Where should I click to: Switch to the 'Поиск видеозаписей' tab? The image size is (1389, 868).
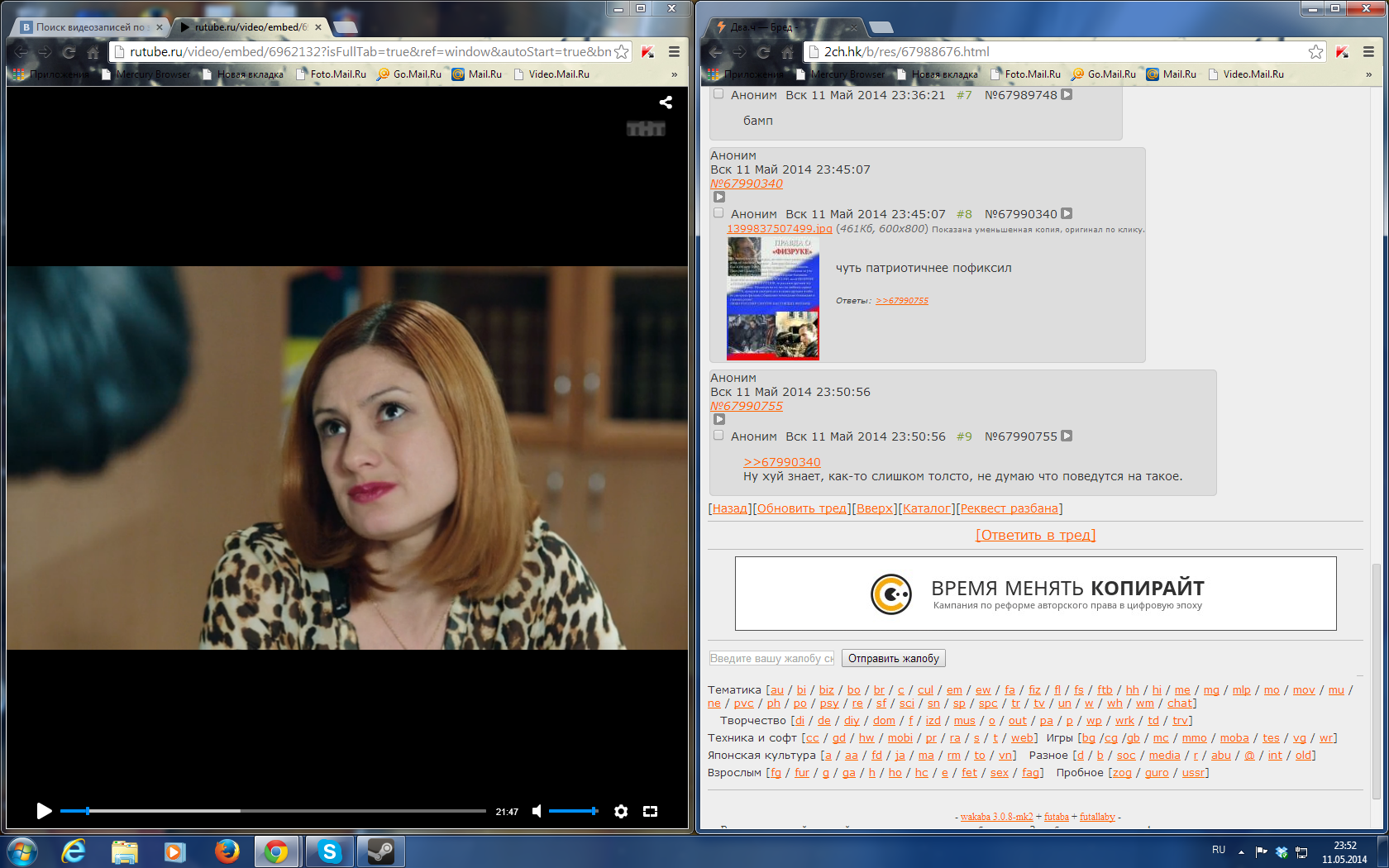click(92, 27)
